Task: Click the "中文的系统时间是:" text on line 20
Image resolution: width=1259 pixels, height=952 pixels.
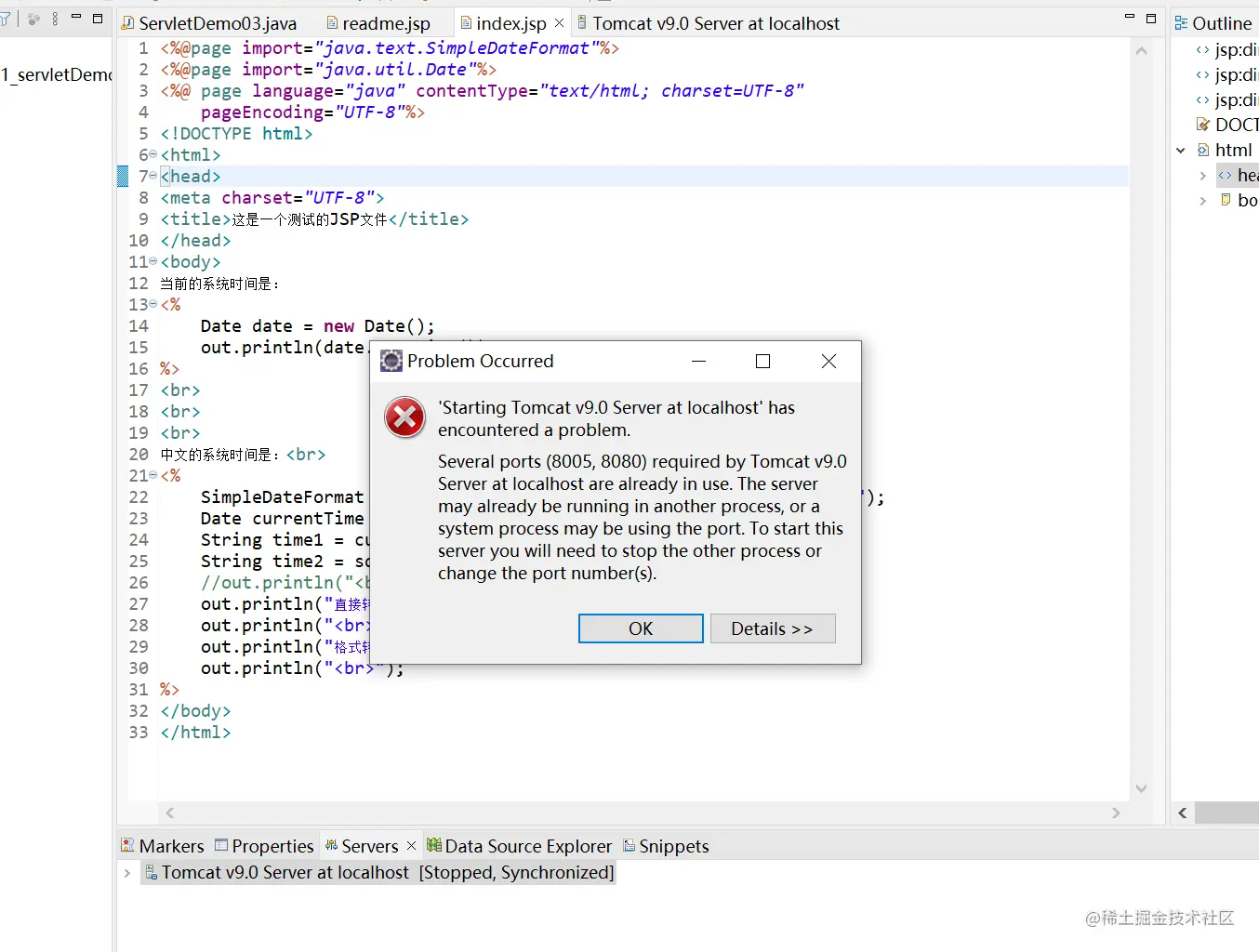Action: (x=220, y=455)
